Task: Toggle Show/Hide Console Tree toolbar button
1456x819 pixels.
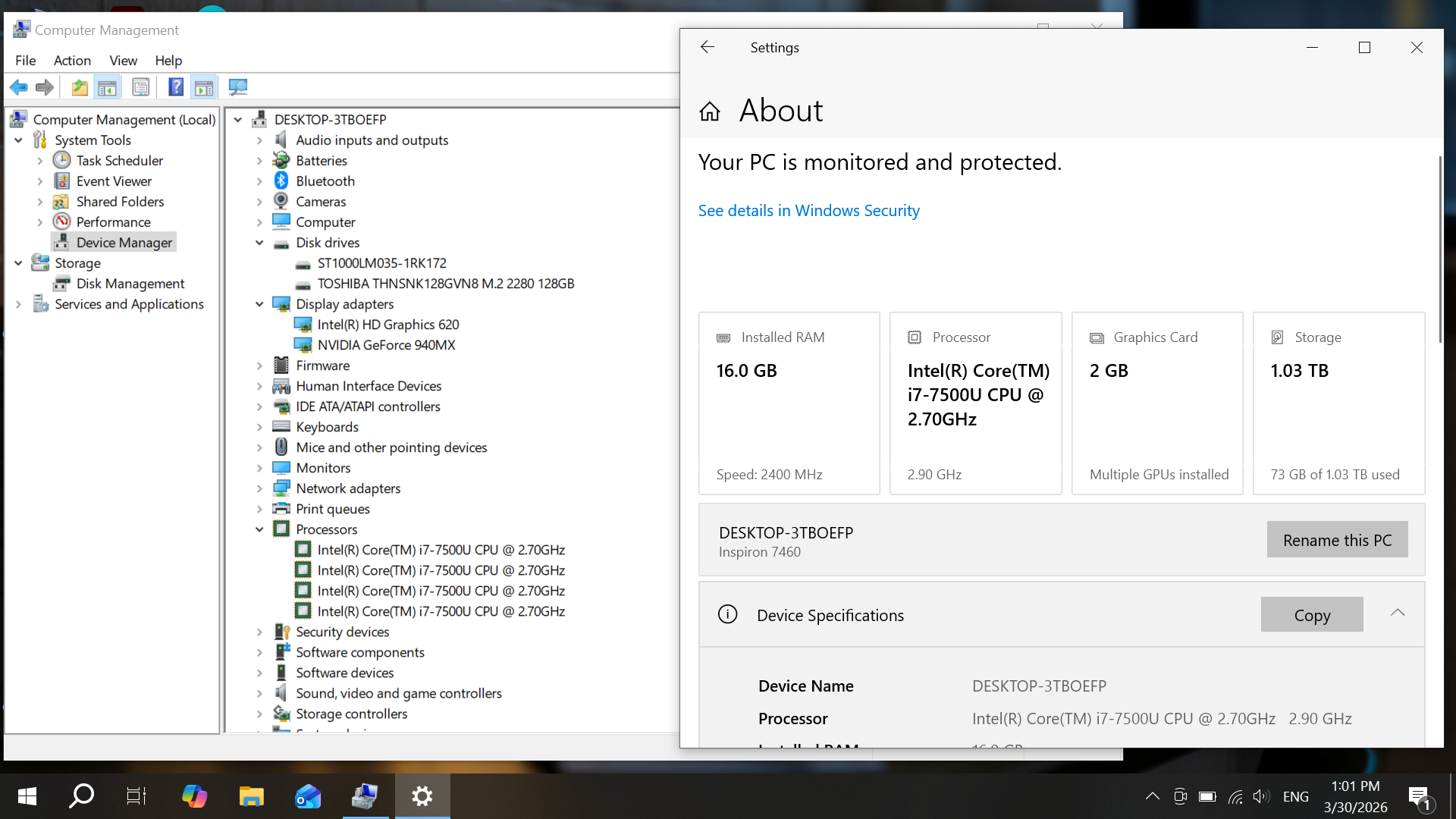Action: [x=108, y=87]
